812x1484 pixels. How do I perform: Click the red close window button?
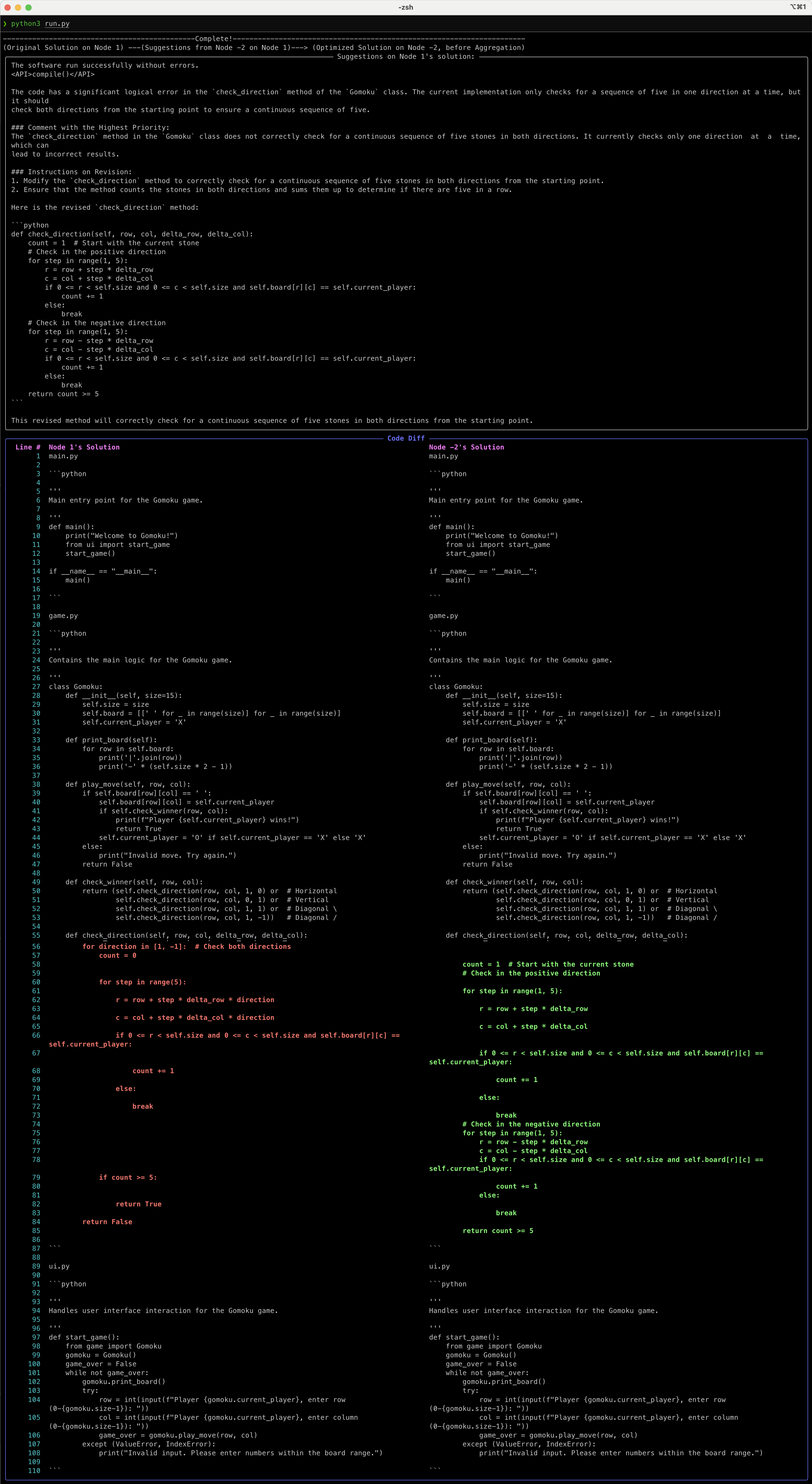[8, 8]
